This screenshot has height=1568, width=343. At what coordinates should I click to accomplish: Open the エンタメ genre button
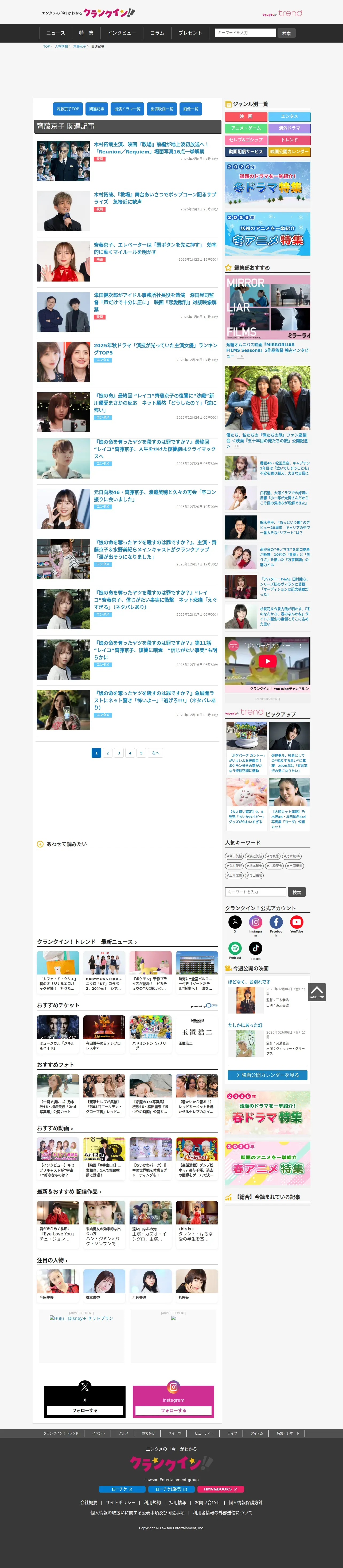pos(290,116)
